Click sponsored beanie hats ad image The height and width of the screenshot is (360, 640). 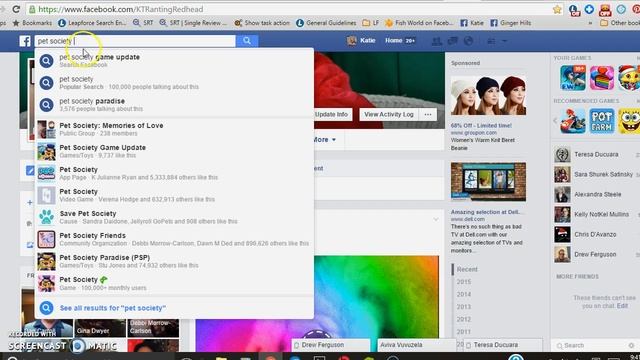click(488, 95)
